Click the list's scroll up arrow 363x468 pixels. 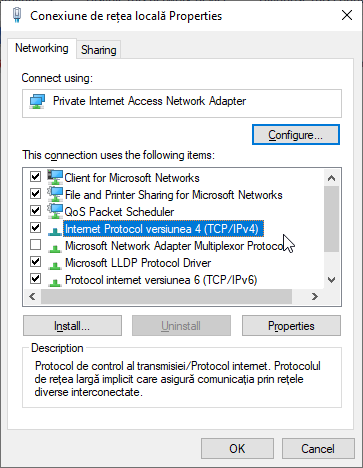pyautogui.click(x=331, y=178)
